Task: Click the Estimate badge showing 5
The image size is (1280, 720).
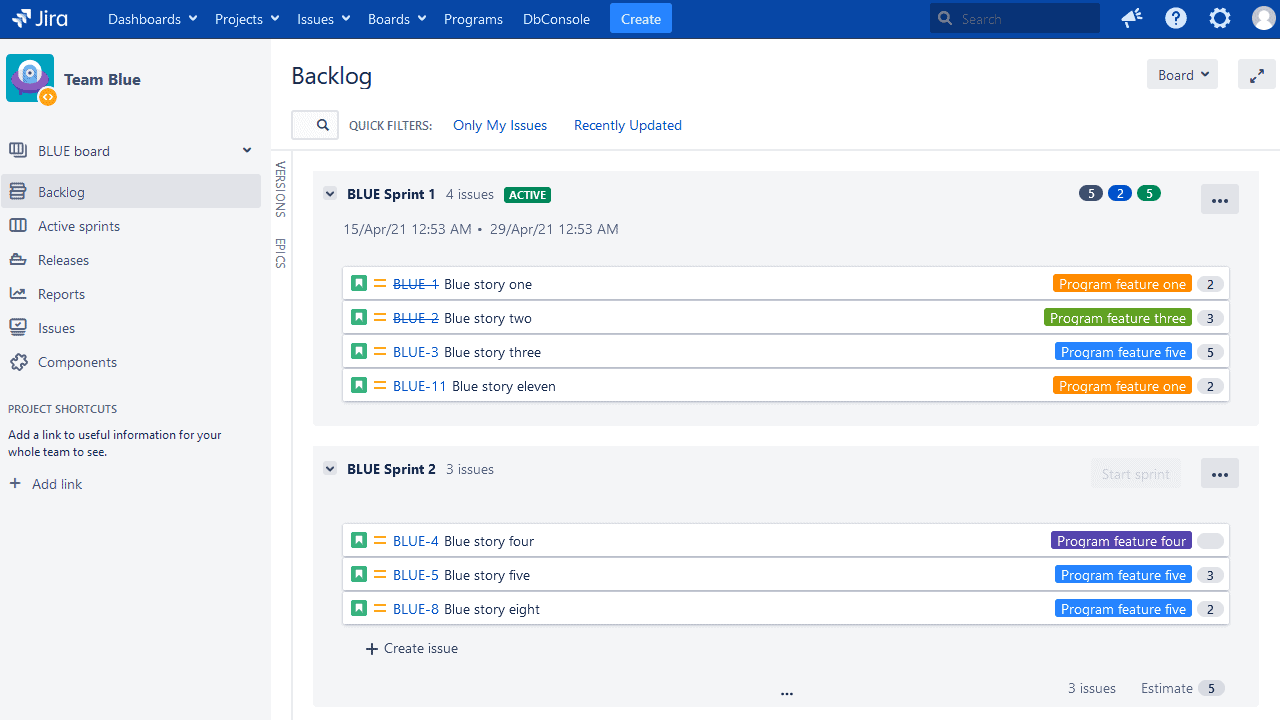Action: click(x=1211, y=688)
